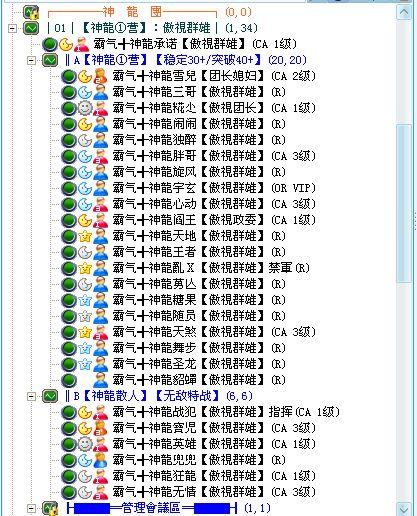Click the green channel icon beside 01【神龍①营】

point(31,28)
